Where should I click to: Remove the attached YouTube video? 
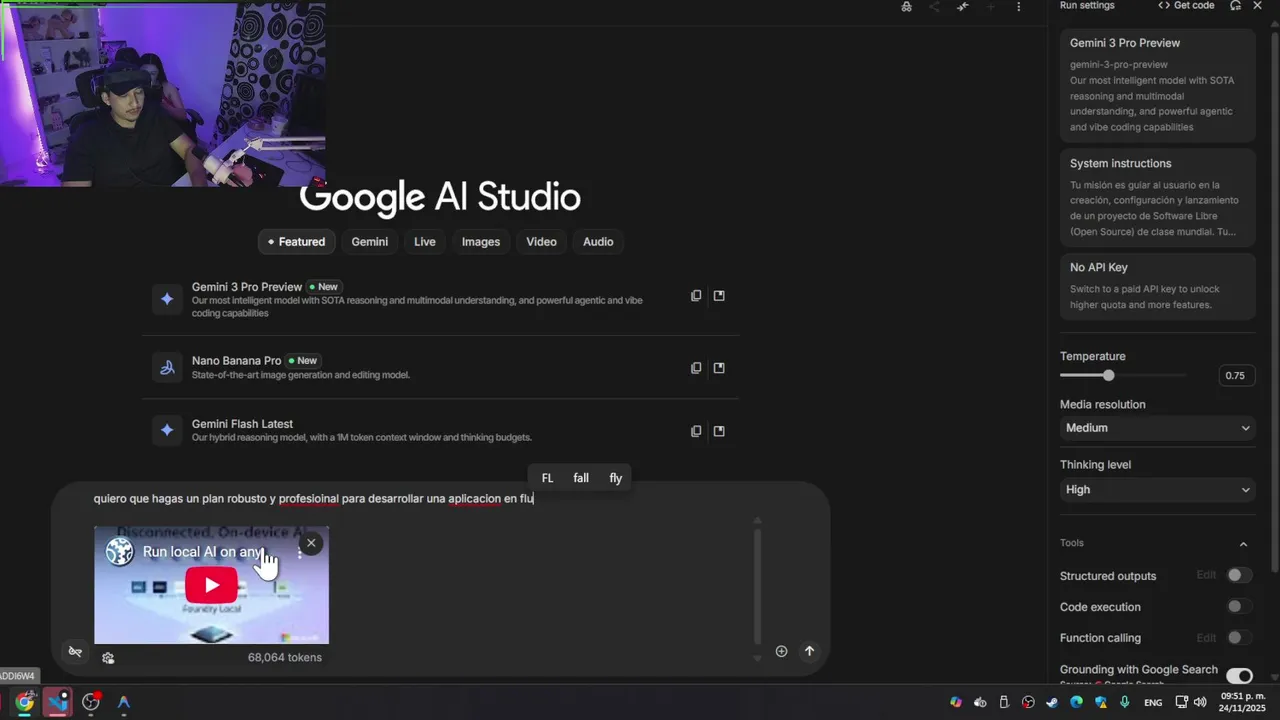(311, 543)
